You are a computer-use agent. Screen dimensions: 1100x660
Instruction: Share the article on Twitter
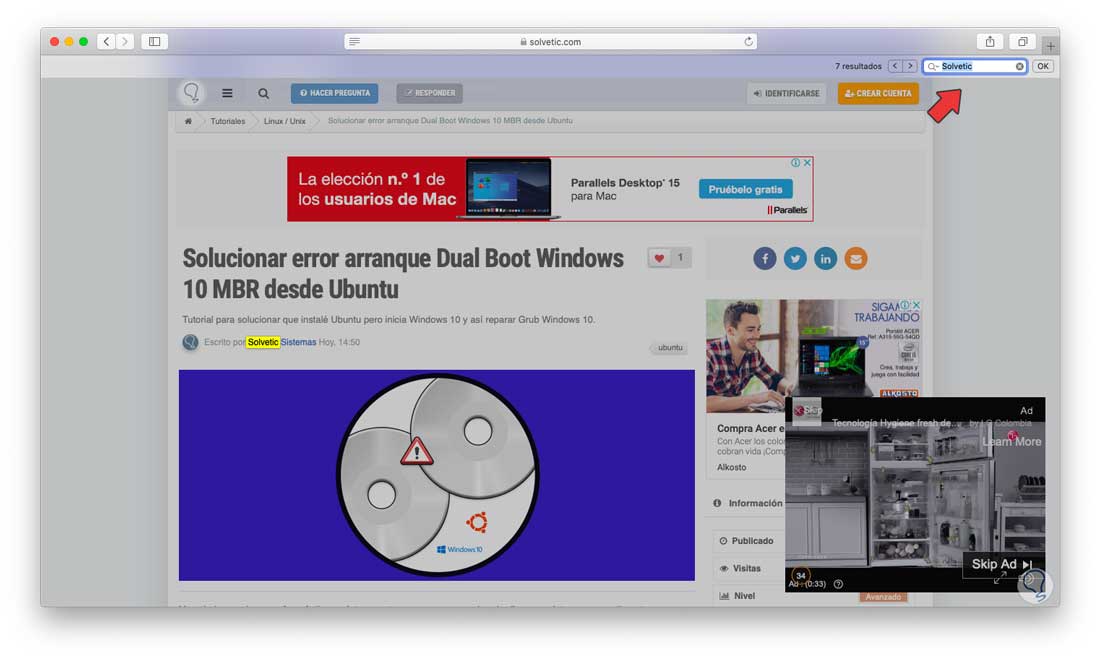(x=795, y=259)
